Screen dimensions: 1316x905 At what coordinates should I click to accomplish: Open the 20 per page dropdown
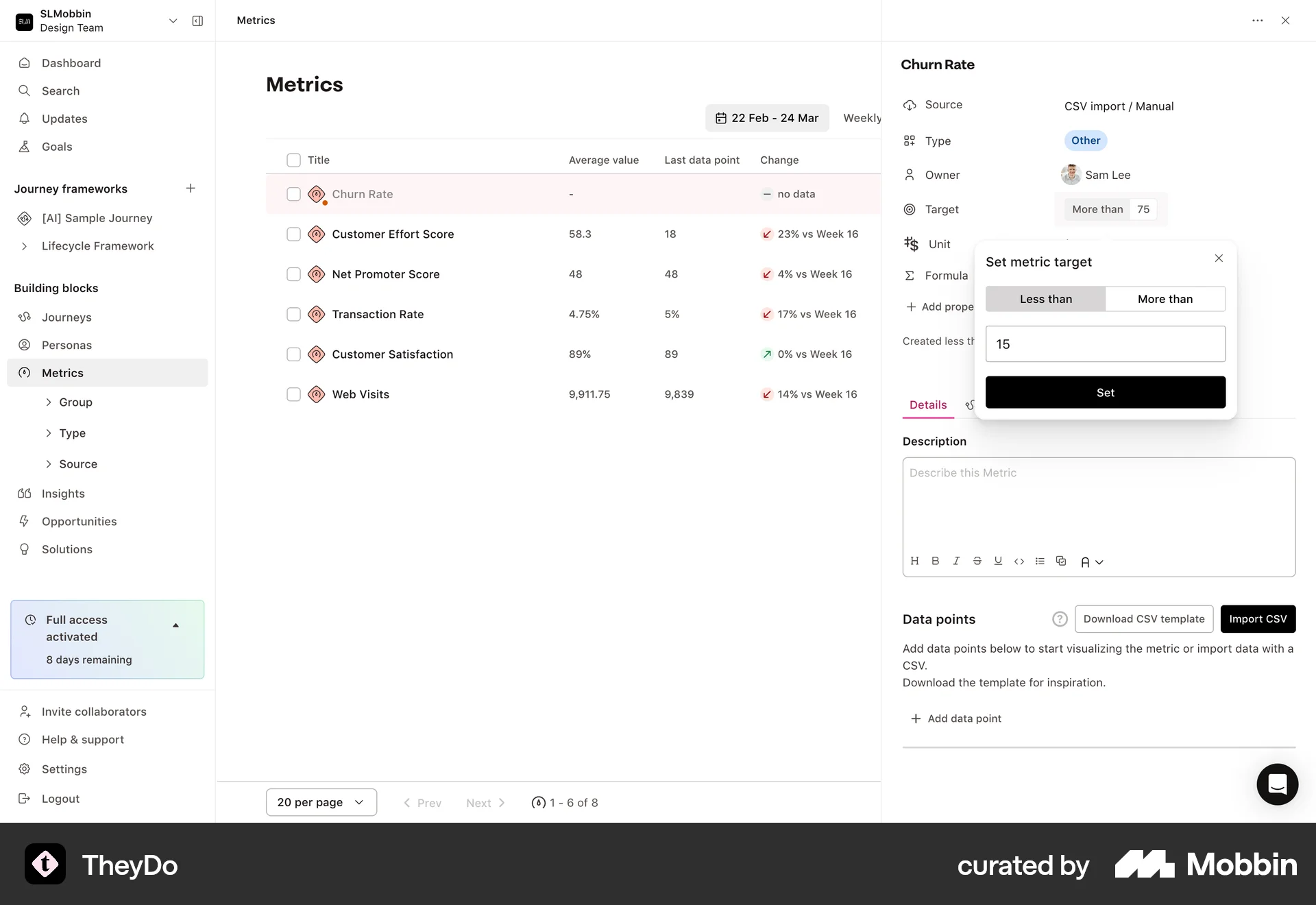321,802
